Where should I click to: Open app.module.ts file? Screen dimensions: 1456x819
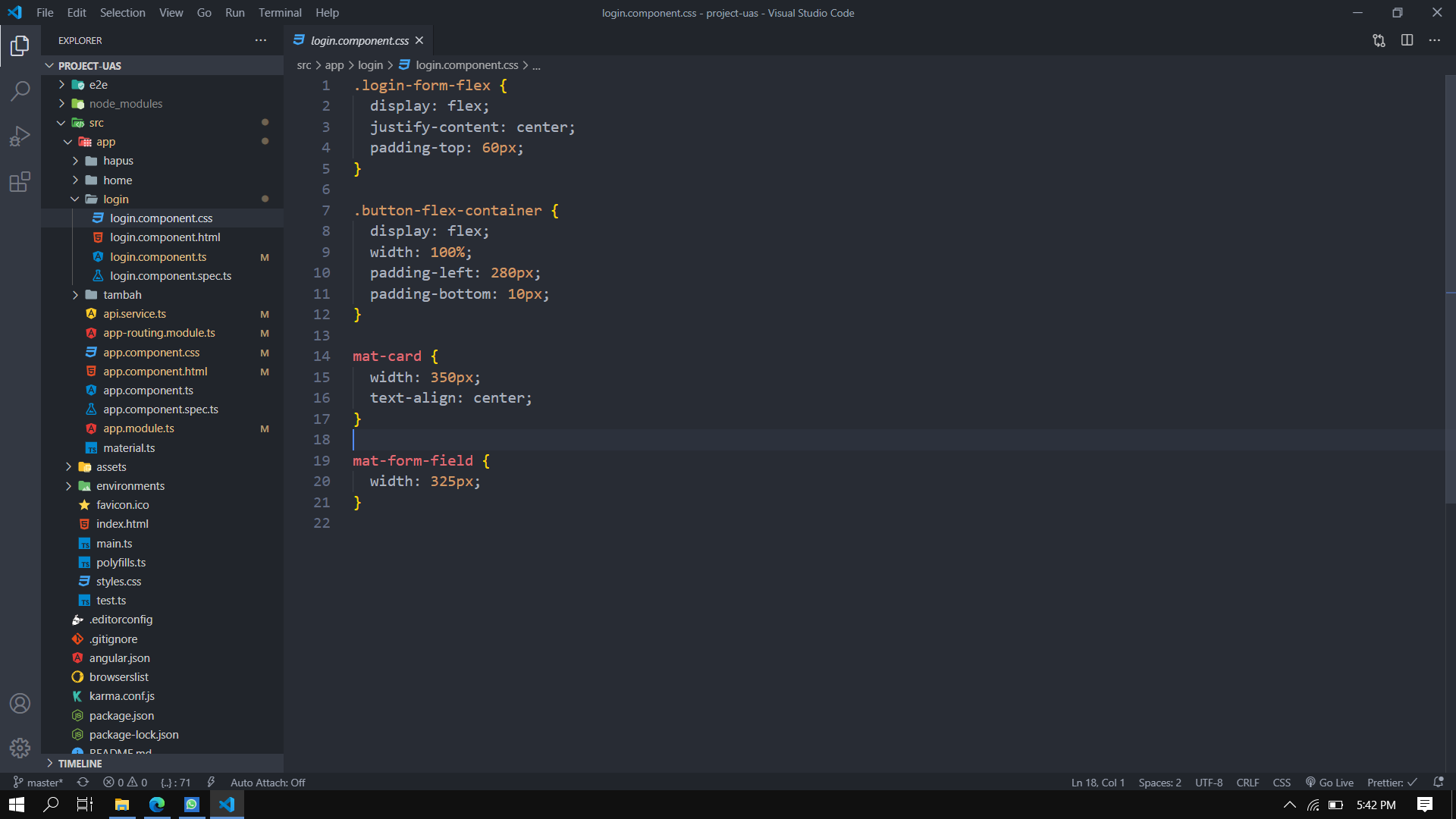[x=162, y=428]
